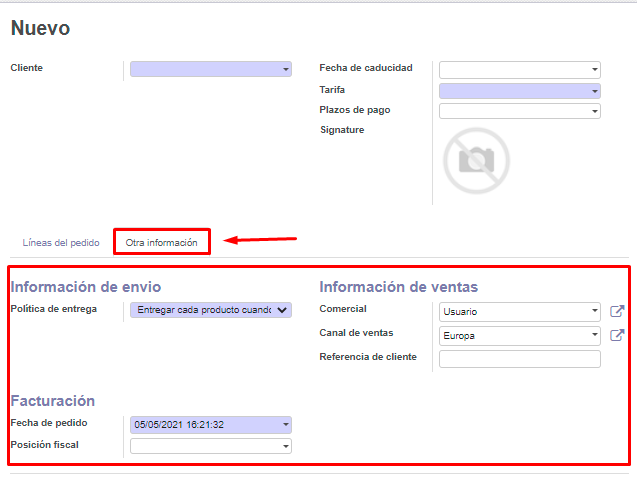The width and height of the screenshot is (637, 484).
Task: Select the Otra información tab
Action: click(x=161, y=243)
